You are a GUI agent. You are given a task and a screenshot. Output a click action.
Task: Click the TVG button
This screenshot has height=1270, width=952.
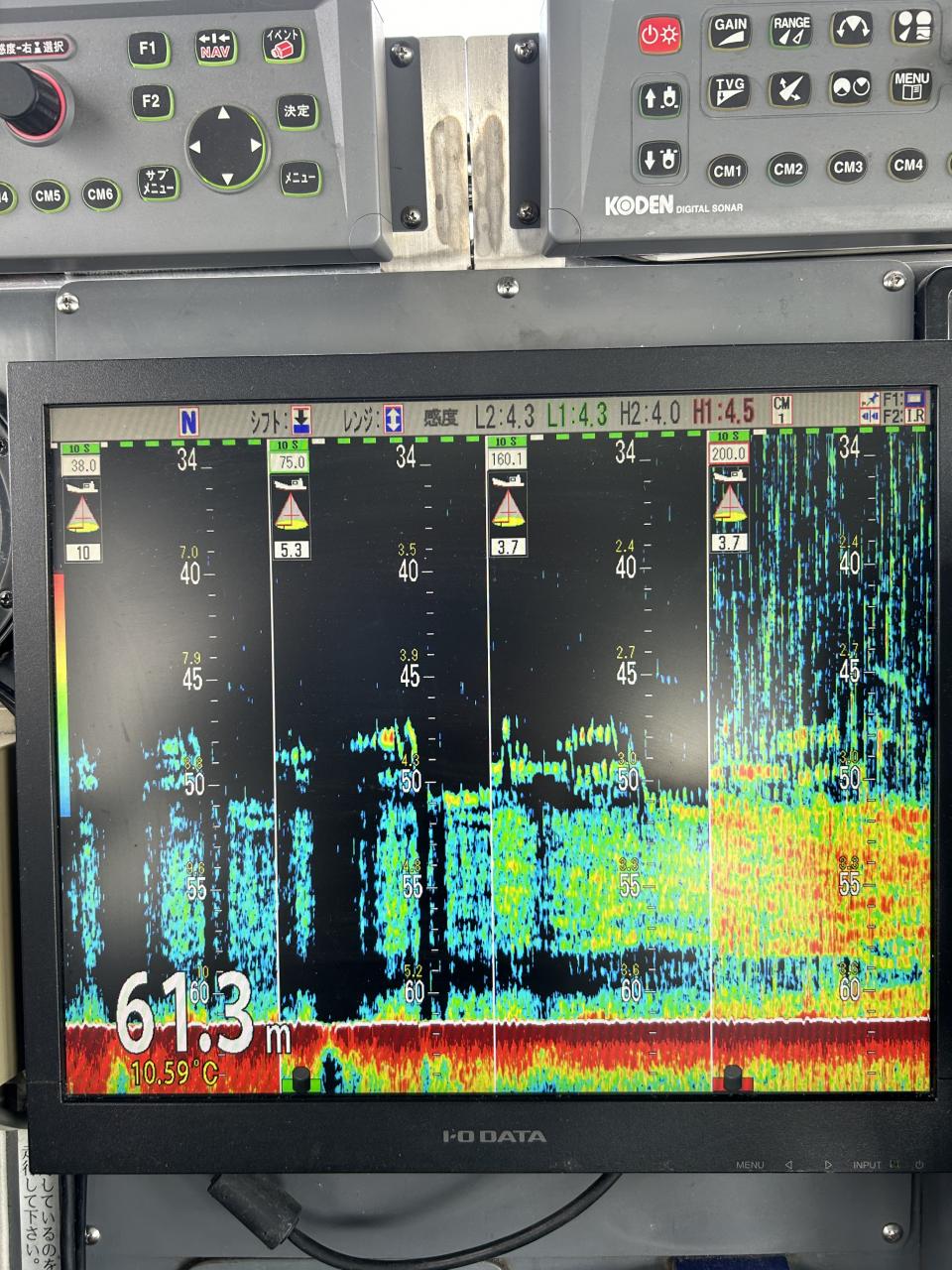point(729,92)
